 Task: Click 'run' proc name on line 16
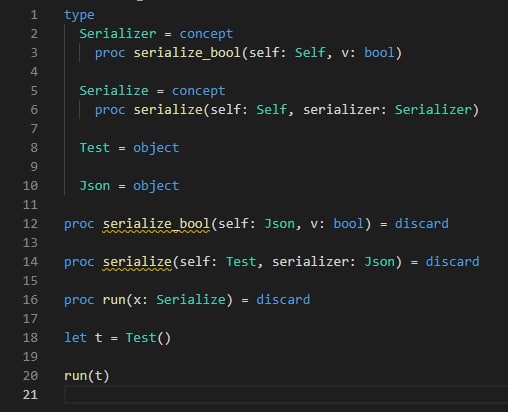[114, 300]
